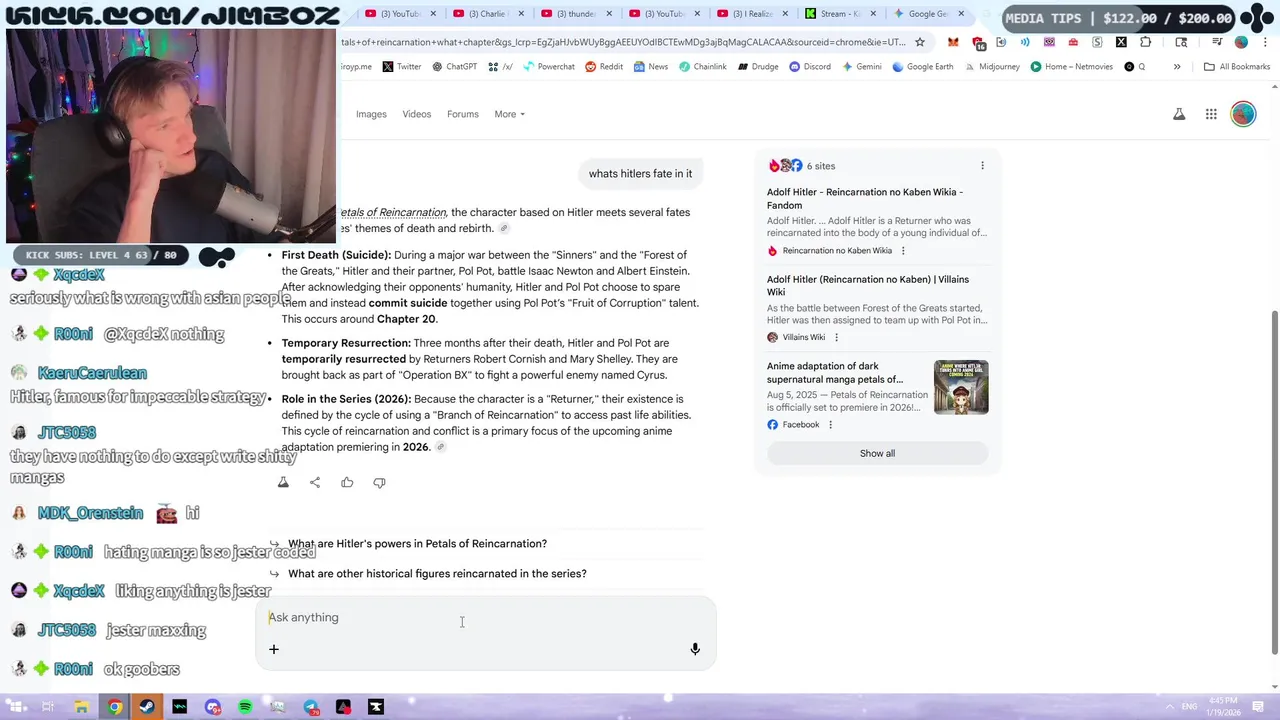Open the Twitter bookmark
This screenshot has width=1280, height=720.
[x=401, y=66]
